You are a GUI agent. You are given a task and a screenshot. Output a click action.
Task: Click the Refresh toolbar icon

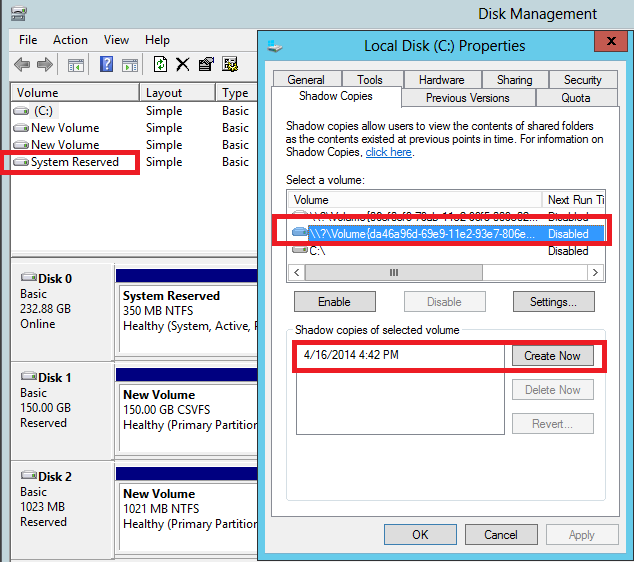(x=160, y=65)
